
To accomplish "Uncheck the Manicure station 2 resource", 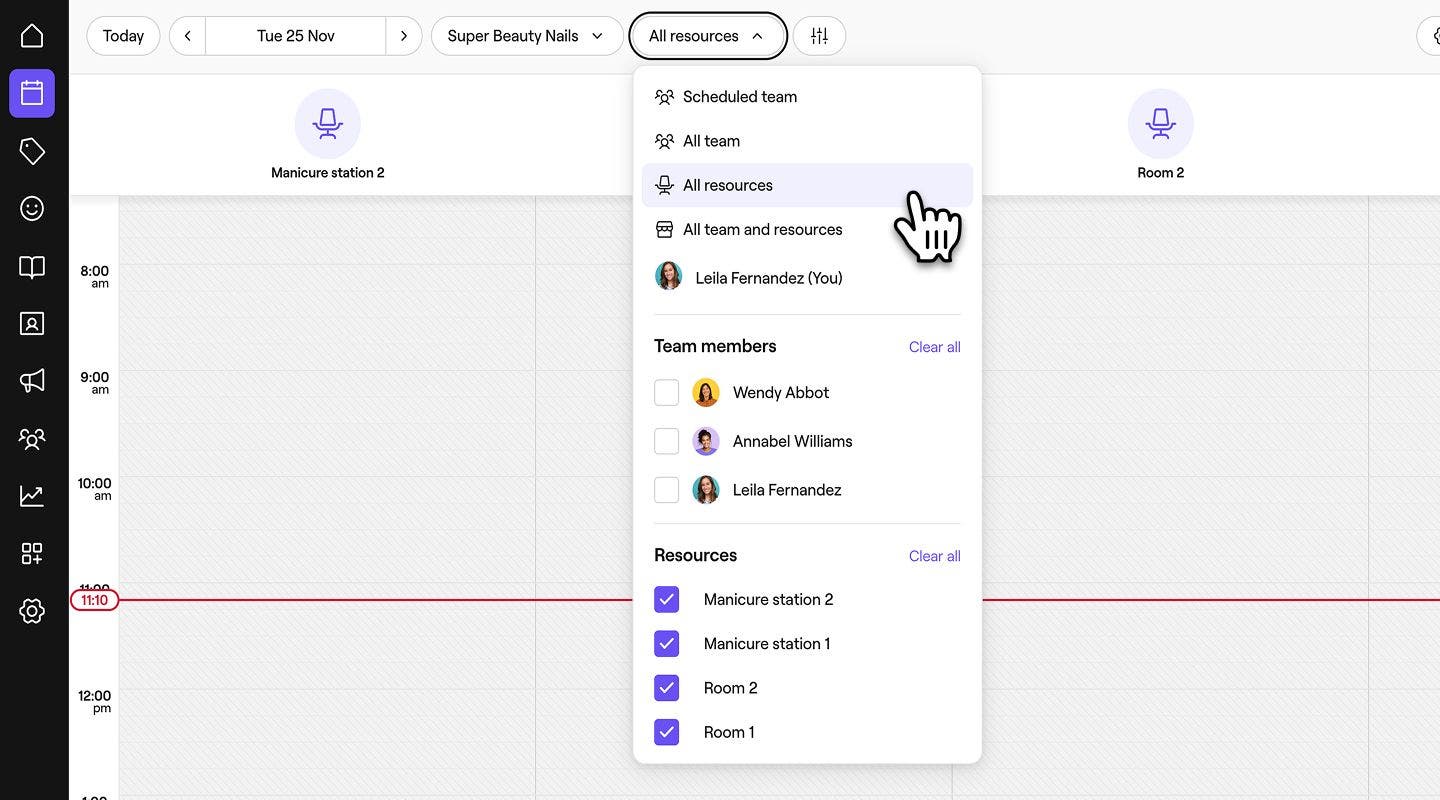I will pos(667,599).
